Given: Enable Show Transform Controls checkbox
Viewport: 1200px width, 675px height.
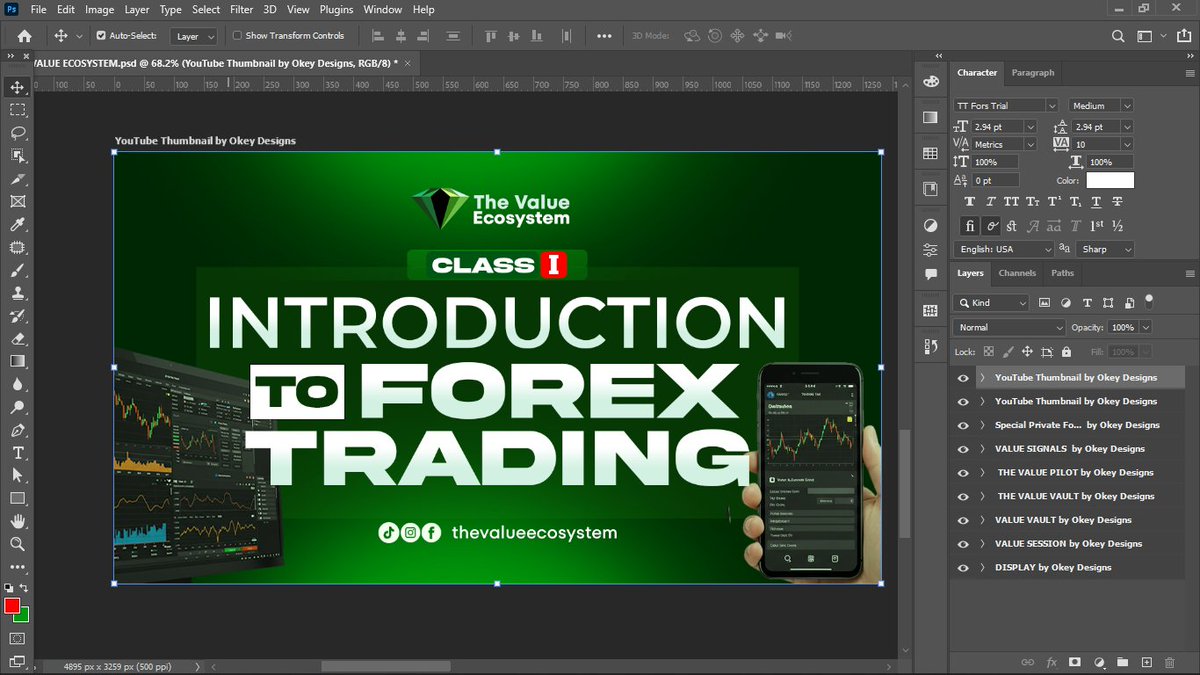Looking at the screenshot, I should tap(237, 36).
